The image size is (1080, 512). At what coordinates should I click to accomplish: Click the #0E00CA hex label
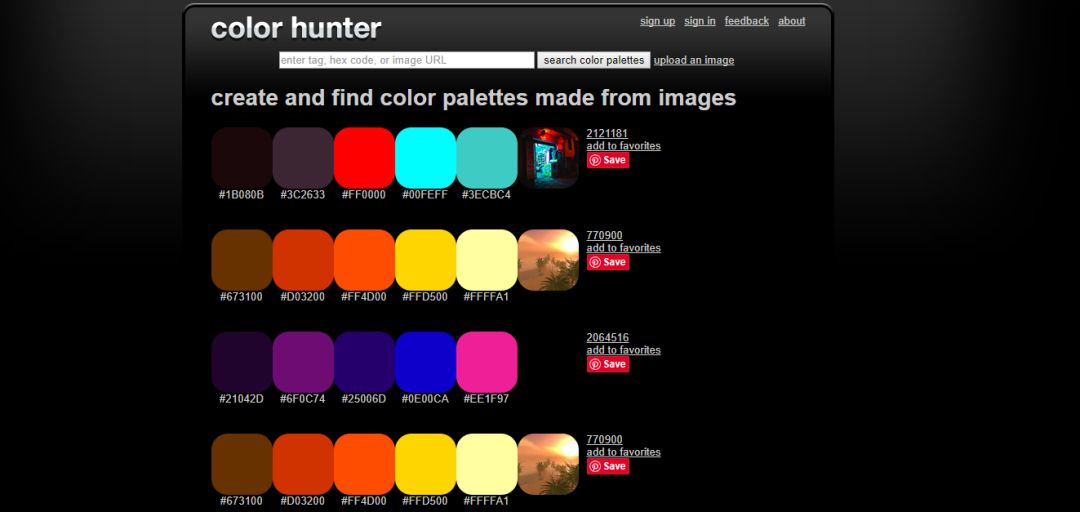[x=425, y=399]
